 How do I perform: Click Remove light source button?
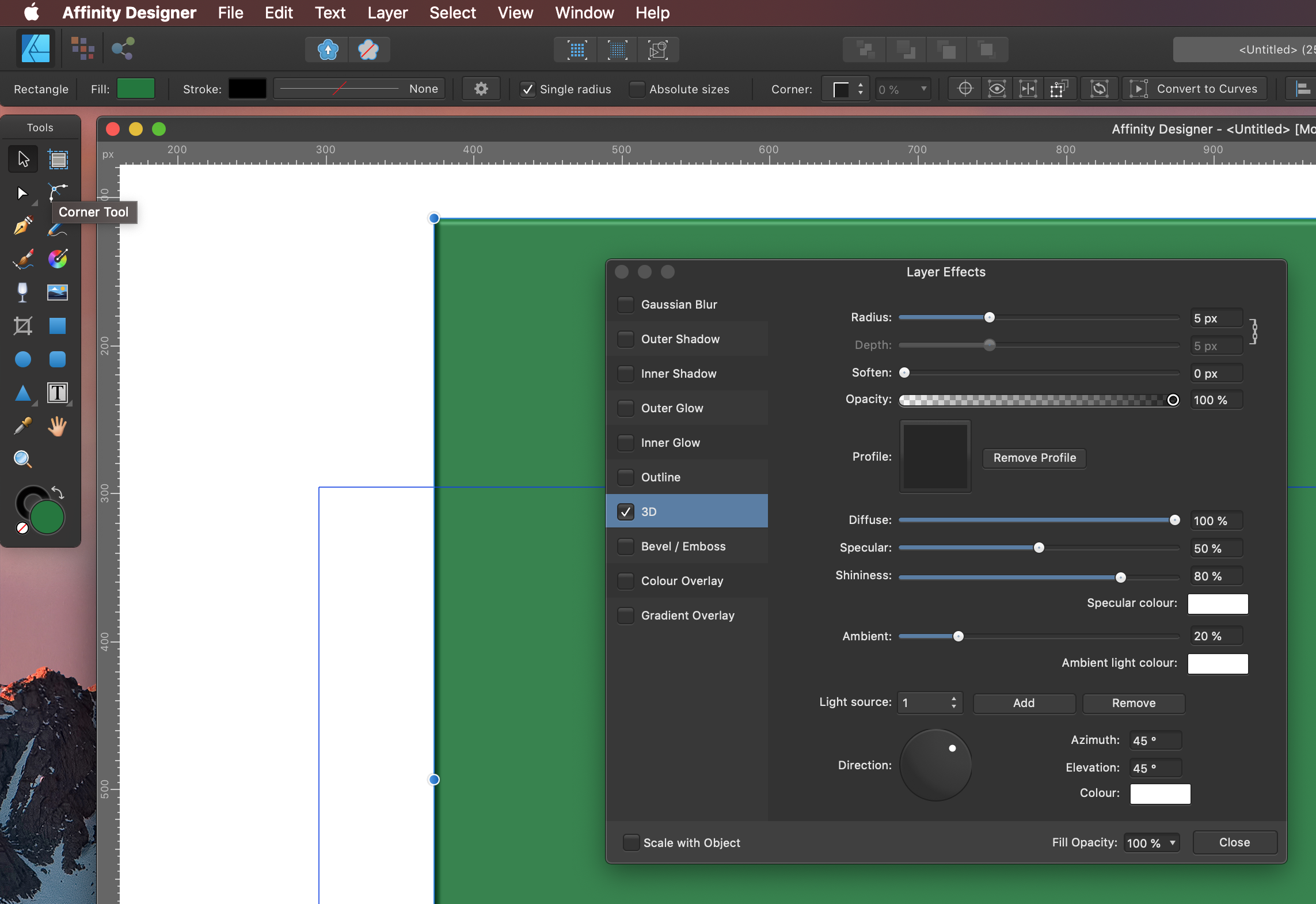click(x=1133, y=703)
